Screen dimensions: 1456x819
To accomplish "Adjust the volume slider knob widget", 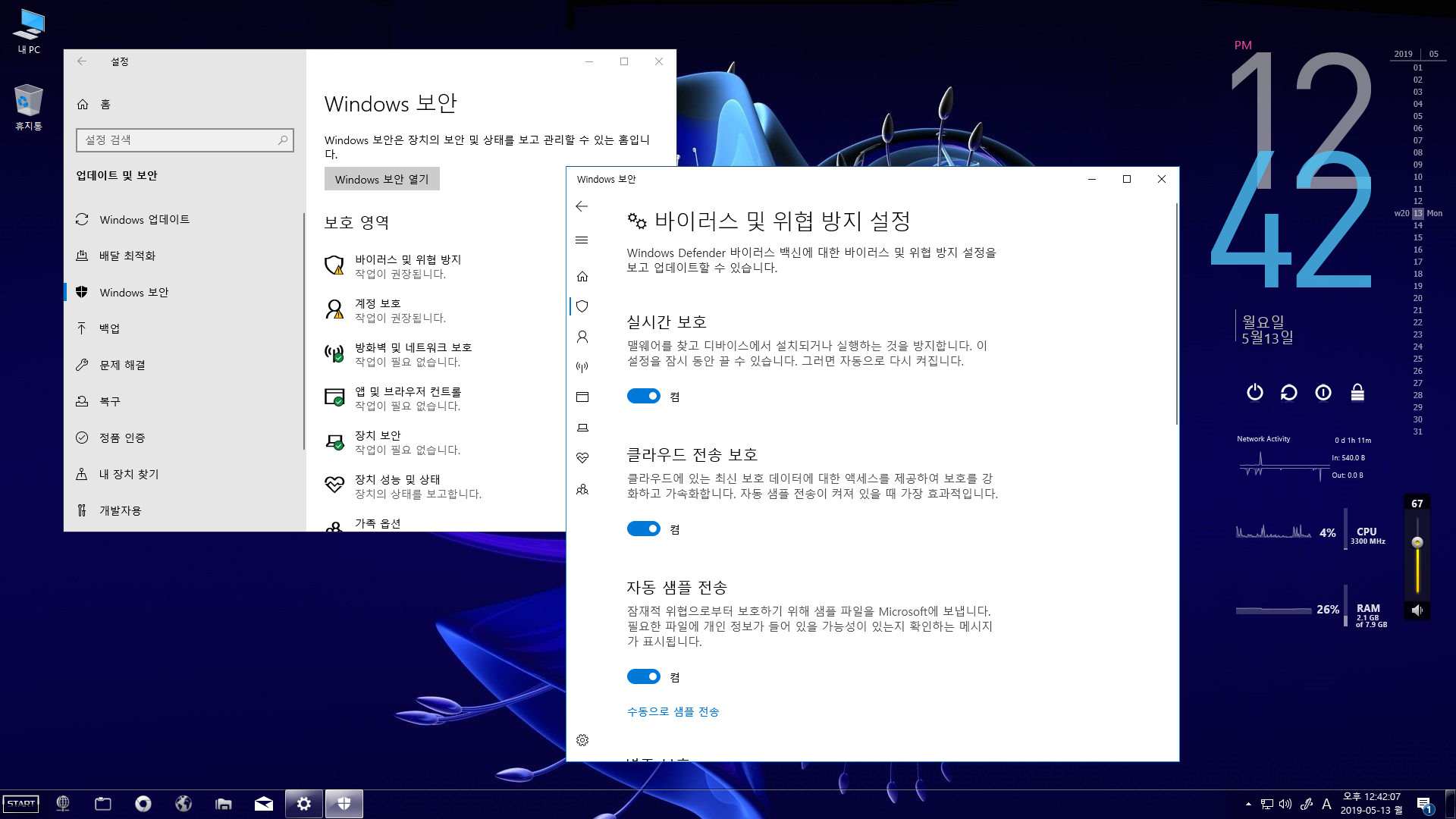I will click(x=1417, y=542).
